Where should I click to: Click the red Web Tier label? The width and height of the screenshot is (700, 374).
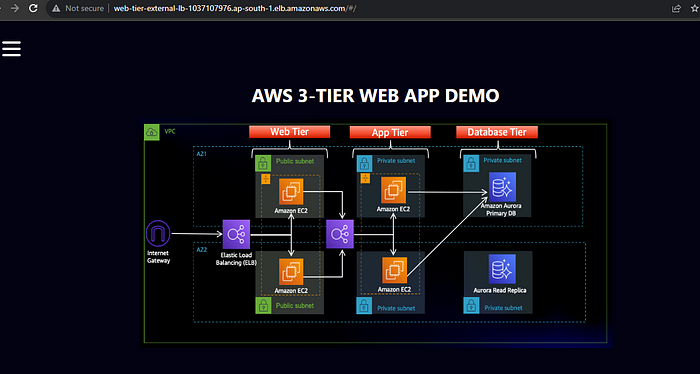coord(289,132)
